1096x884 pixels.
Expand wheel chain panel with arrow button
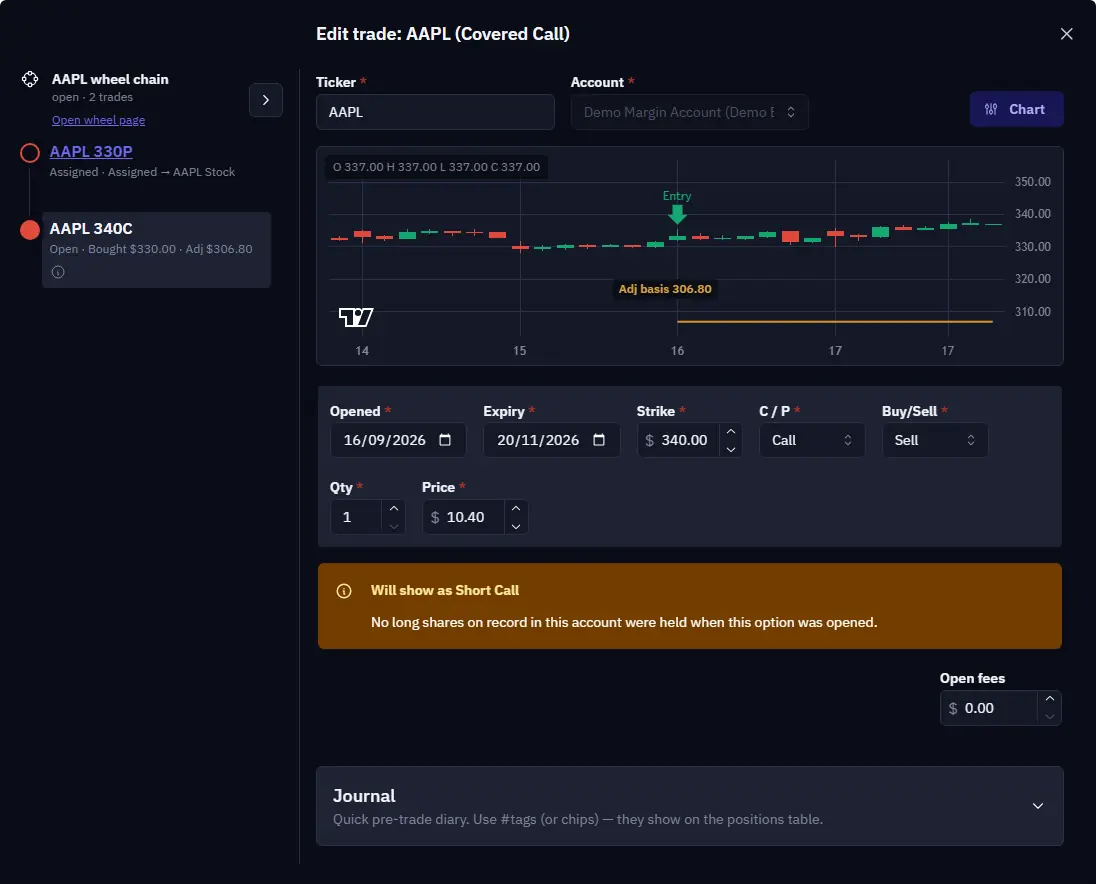[x=266, y=100]
